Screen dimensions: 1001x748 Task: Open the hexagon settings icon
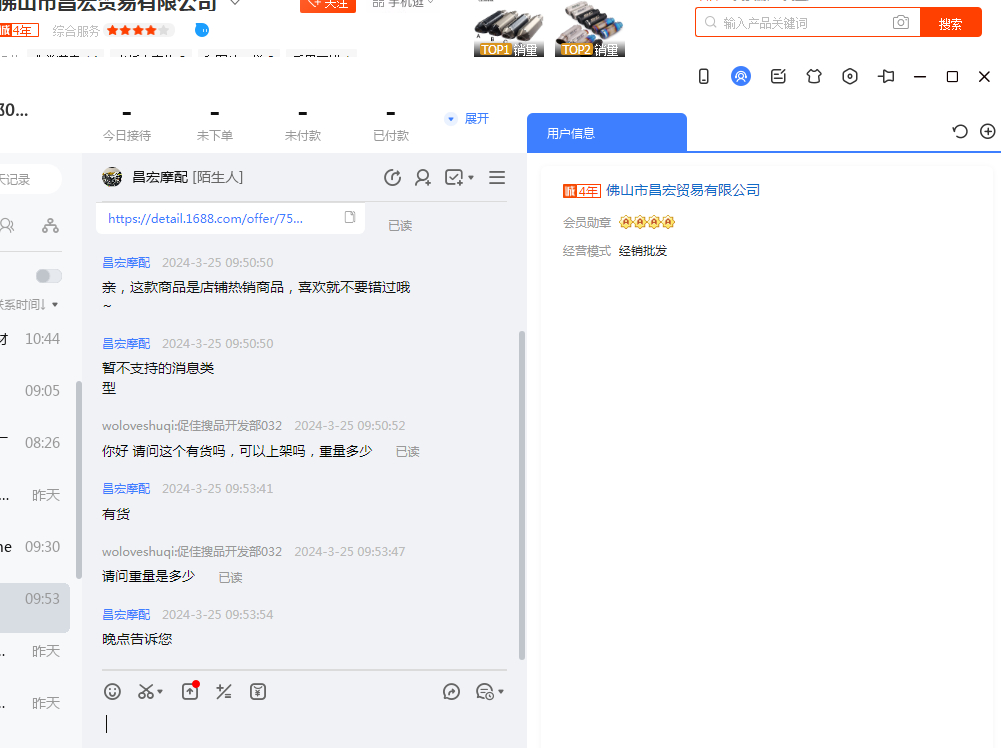click(850, 77)
